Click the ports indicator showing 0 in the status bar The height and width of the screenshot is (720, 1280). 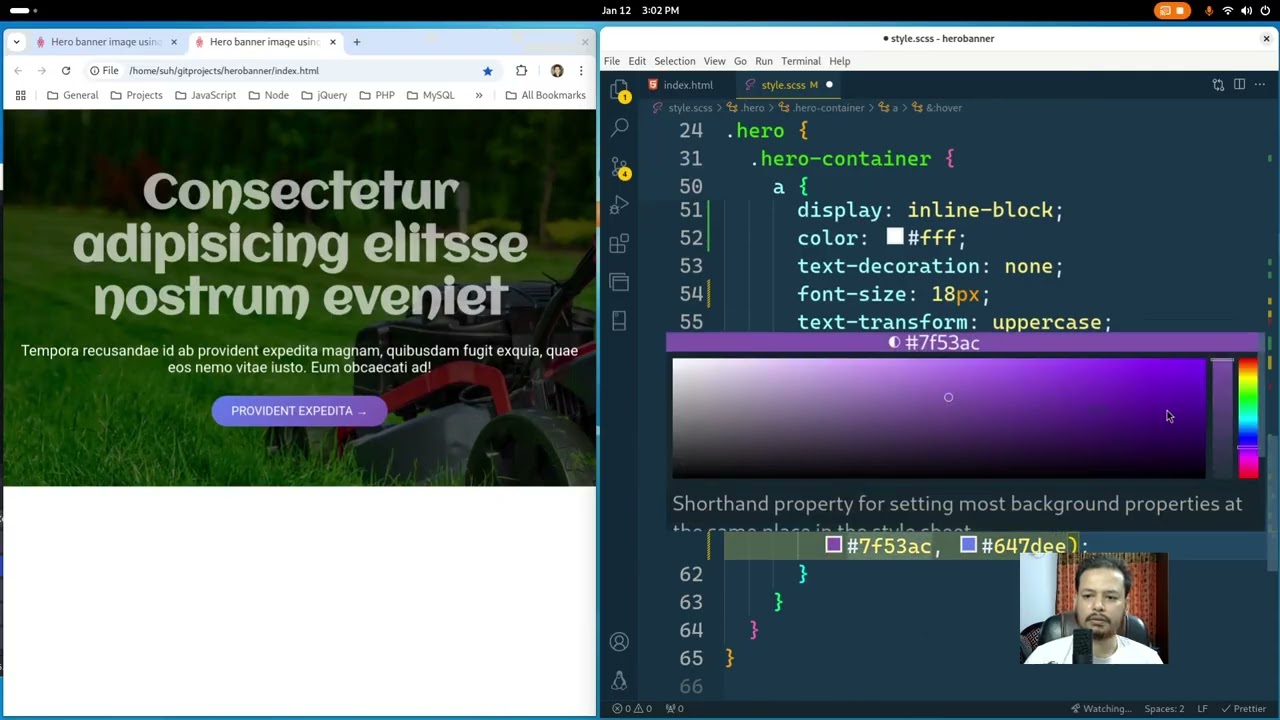pos(675,709)
